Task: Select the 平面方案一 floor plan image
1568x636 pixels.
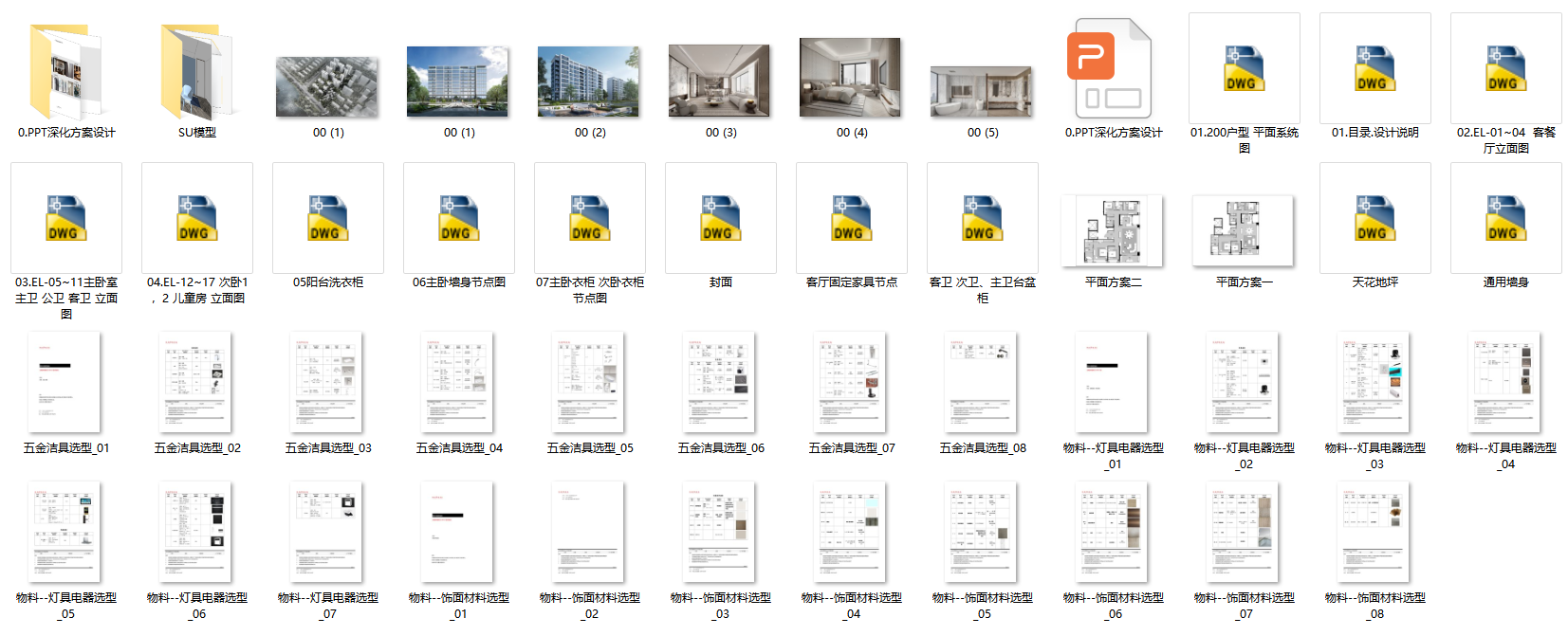Action: pos(1244,230)
